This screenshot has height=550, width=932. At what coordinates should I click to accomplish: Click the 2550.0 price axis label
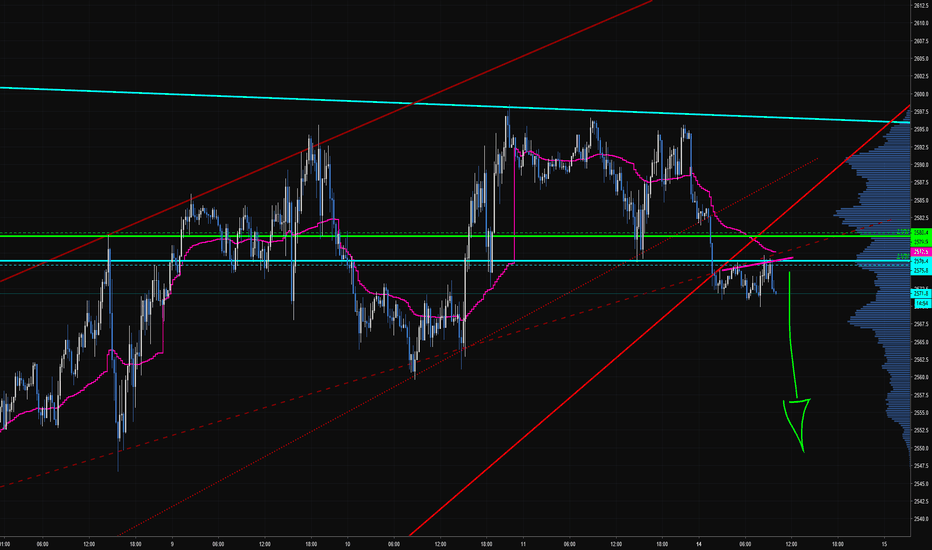pos(921,448)
